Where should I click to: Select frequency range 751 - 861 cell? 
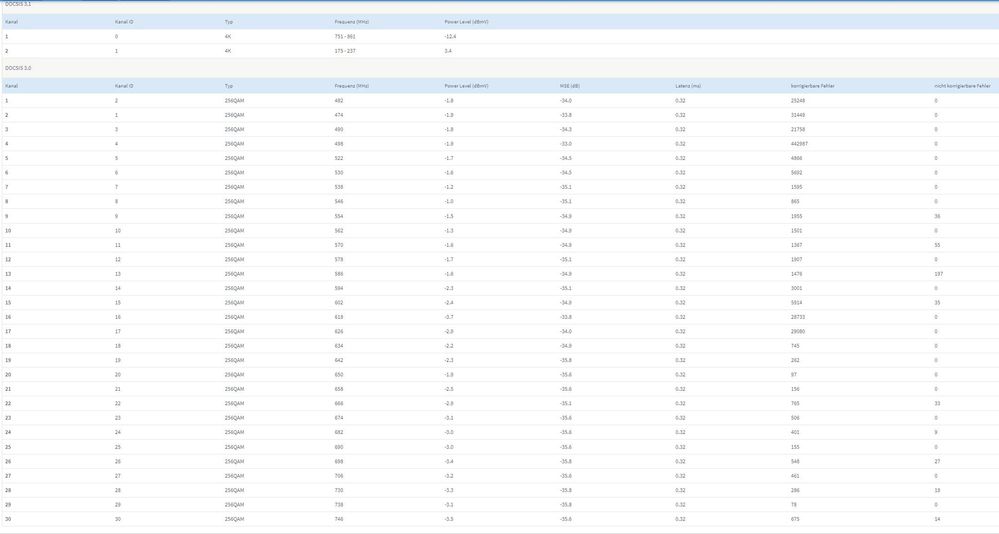pos(345,36)
